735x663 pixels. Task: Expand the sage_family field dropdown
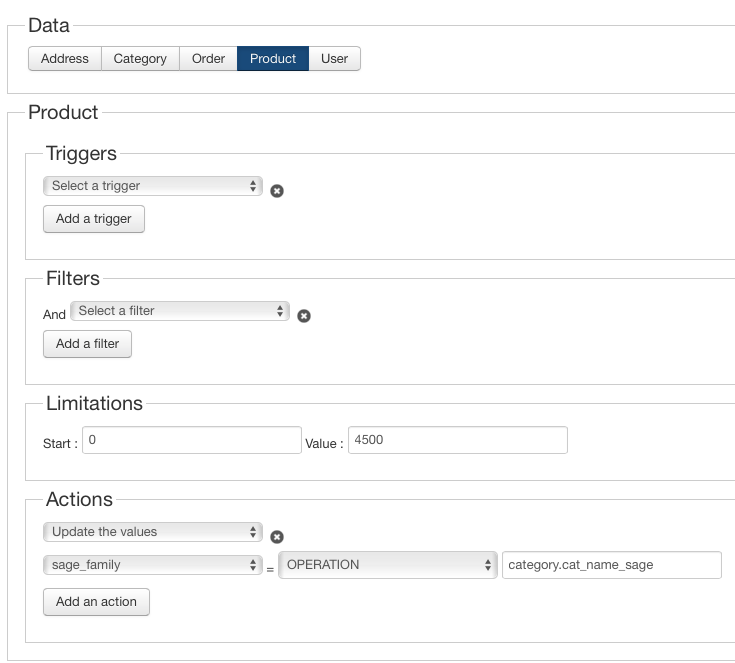point(153,565)
